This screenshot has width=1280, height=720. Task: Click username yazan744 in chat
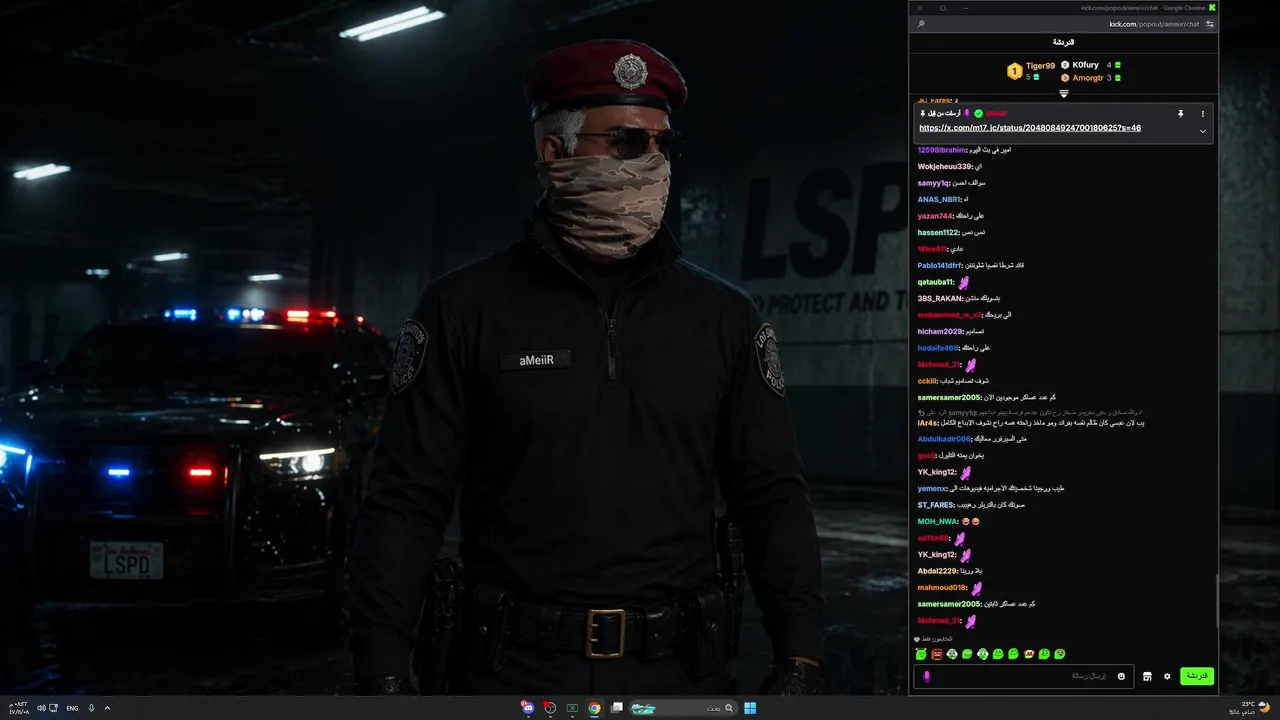[935, 216]
